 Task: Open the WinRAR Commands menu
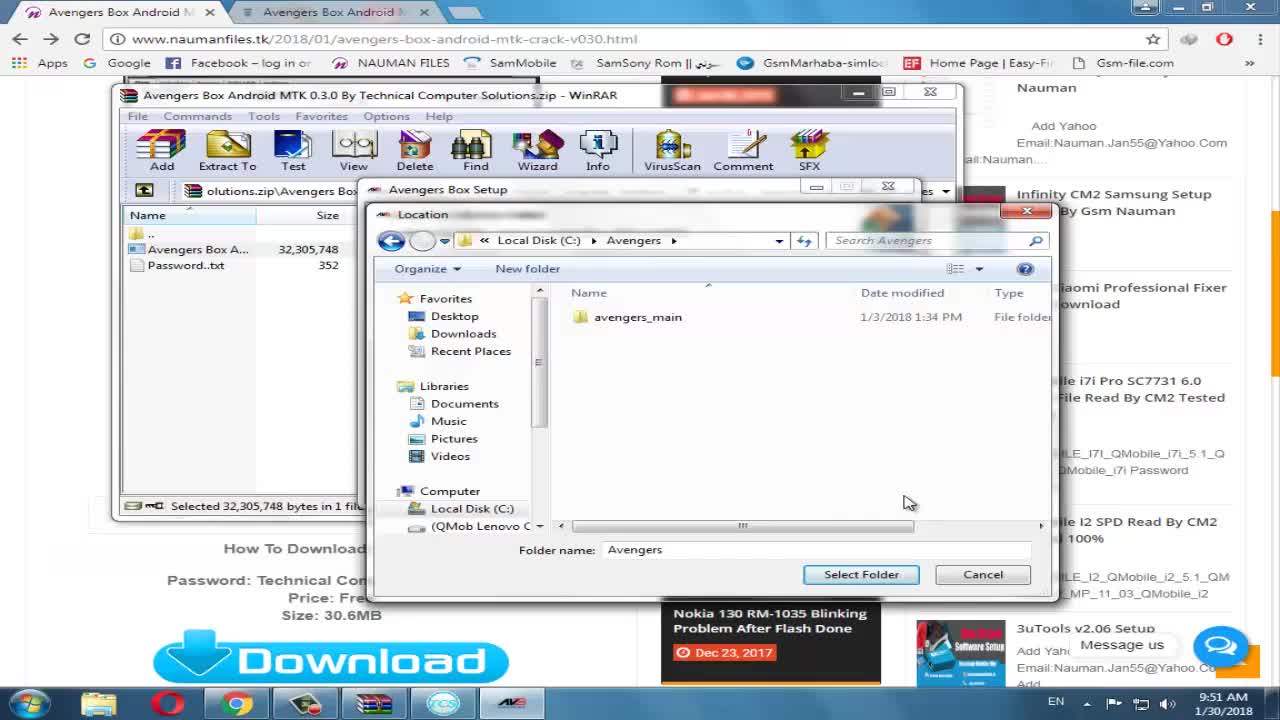(197, 117)
